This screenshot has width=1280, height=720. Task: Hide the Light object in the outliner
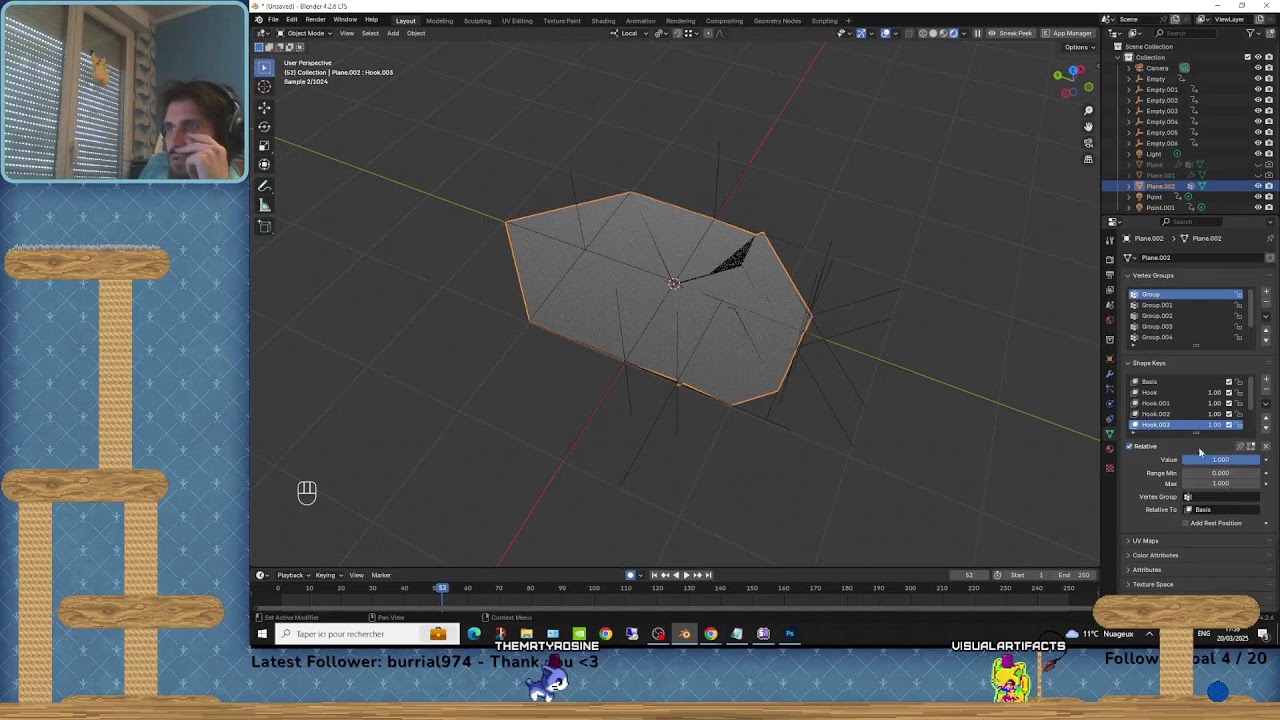click(x=1258, y=154)
